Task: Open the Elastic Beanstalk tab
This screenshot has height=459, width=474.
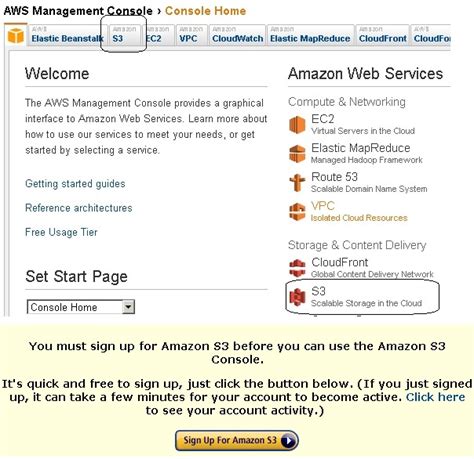Action: (67, 35)
